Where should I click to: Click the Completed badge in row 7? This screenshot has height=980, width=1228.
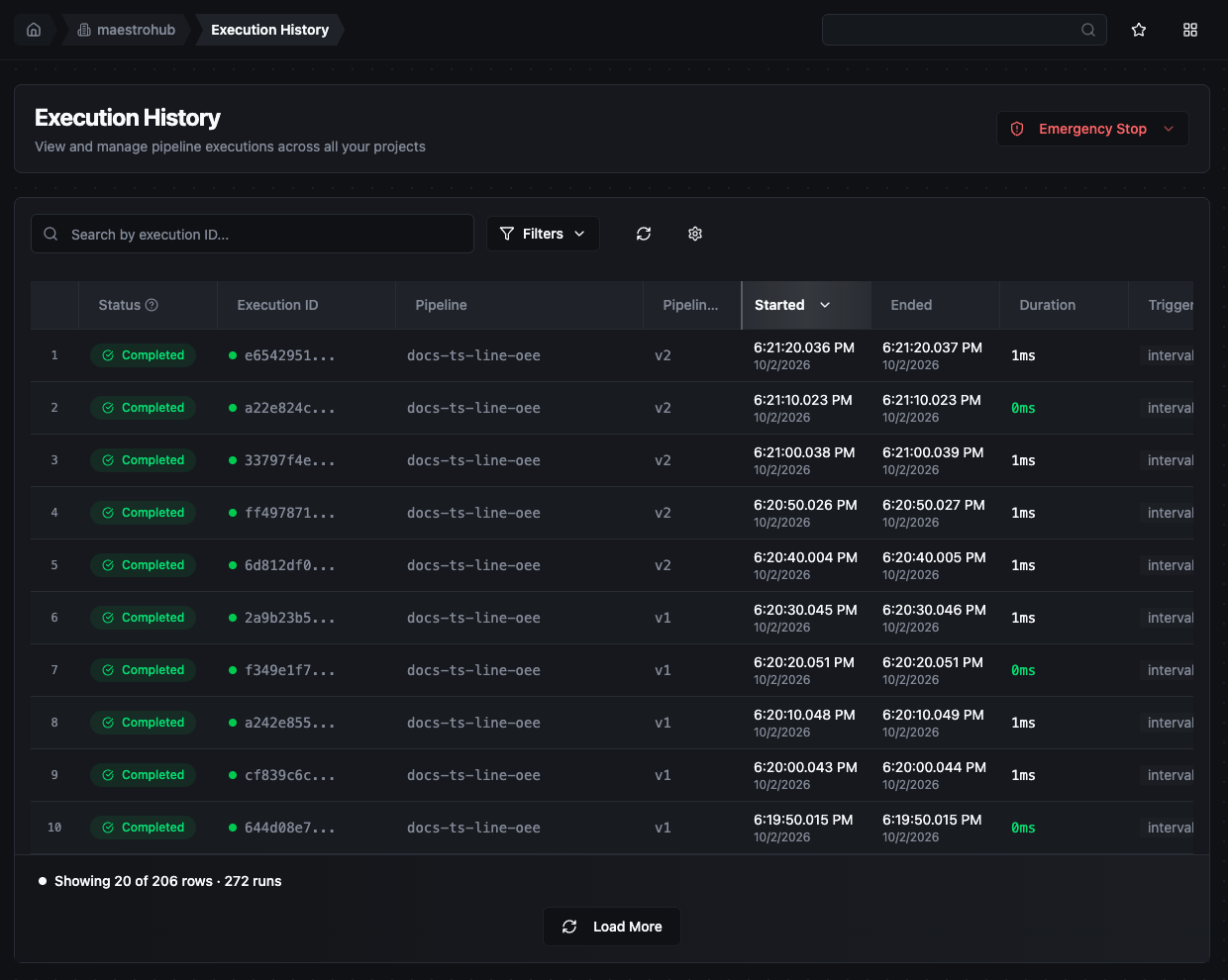click(143, 670)
